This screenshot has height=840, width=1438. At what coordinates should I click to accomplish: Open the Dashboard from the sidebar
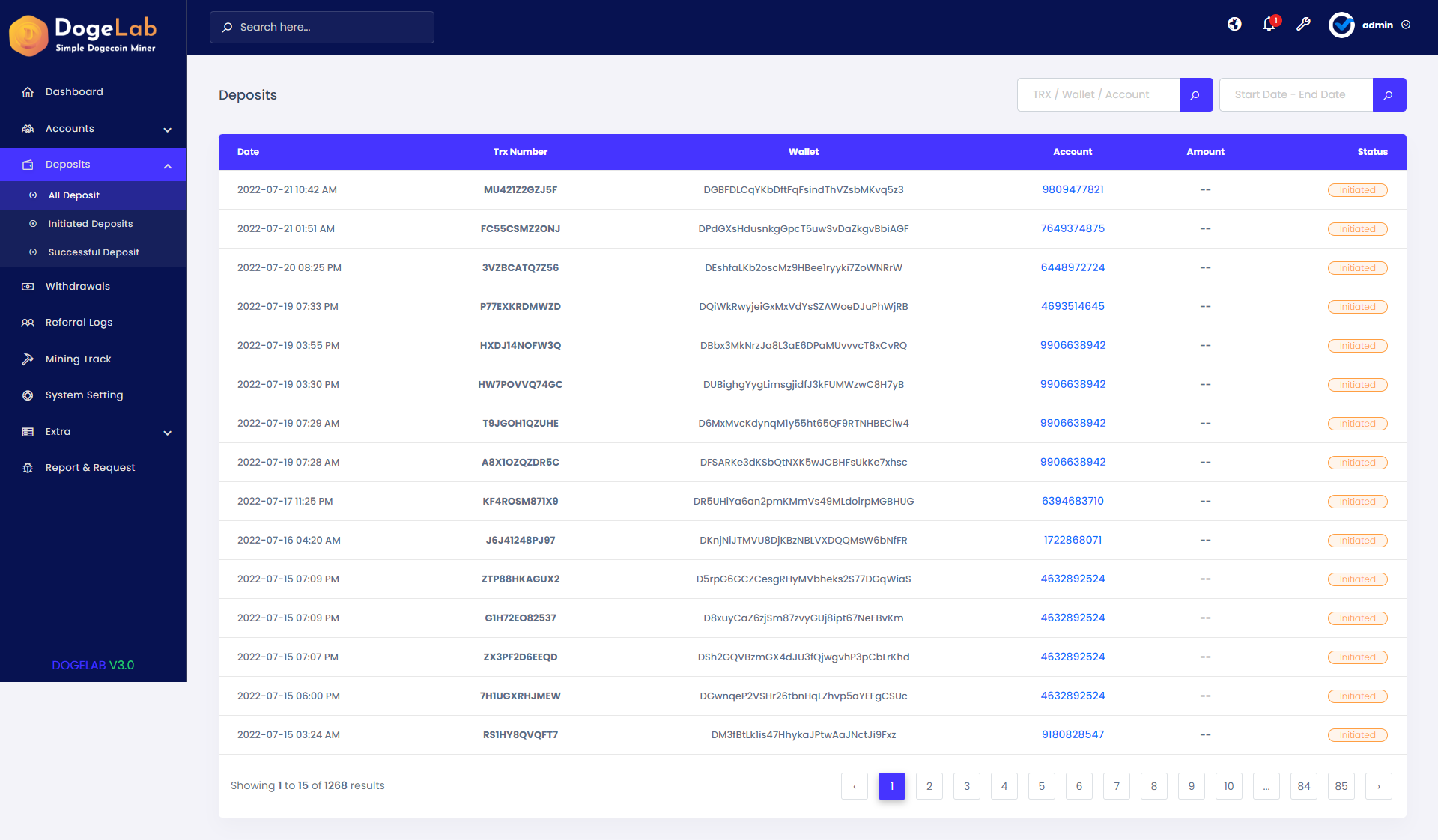74,91
